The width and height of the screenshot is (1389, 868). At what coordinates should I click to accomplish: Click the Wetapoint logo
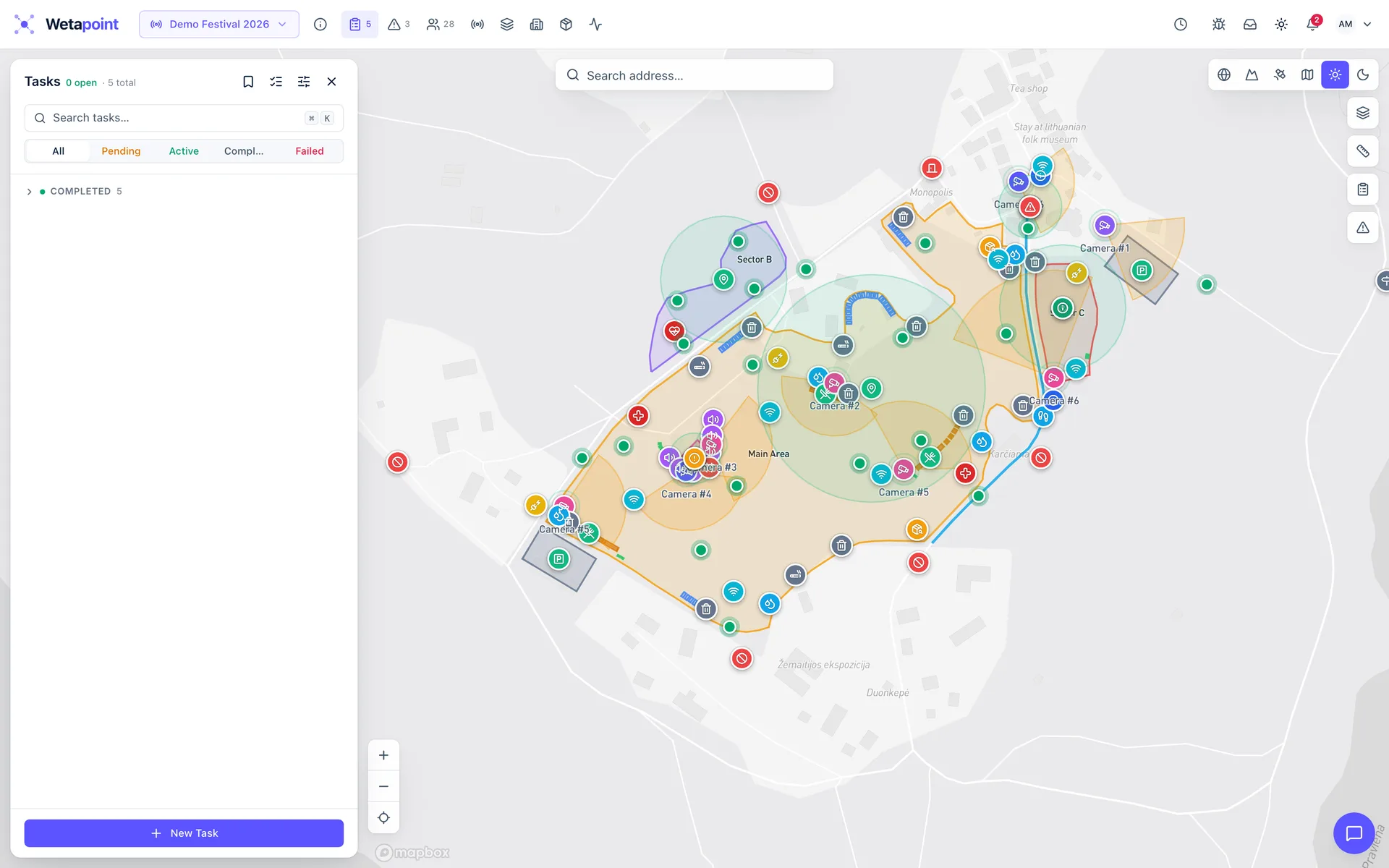pyautogui.click(x=67, y=25)
